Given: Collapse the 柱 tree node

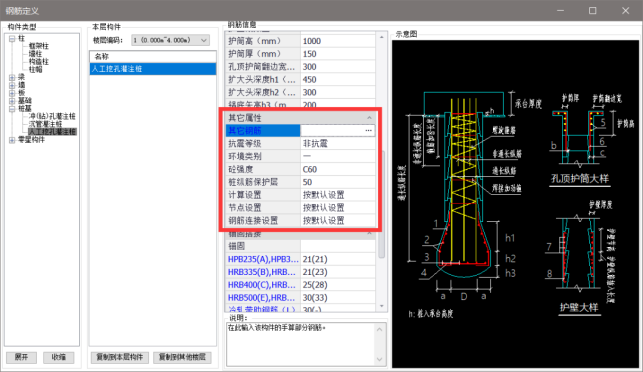Looking at the screenshot, I should click(12, 39).
